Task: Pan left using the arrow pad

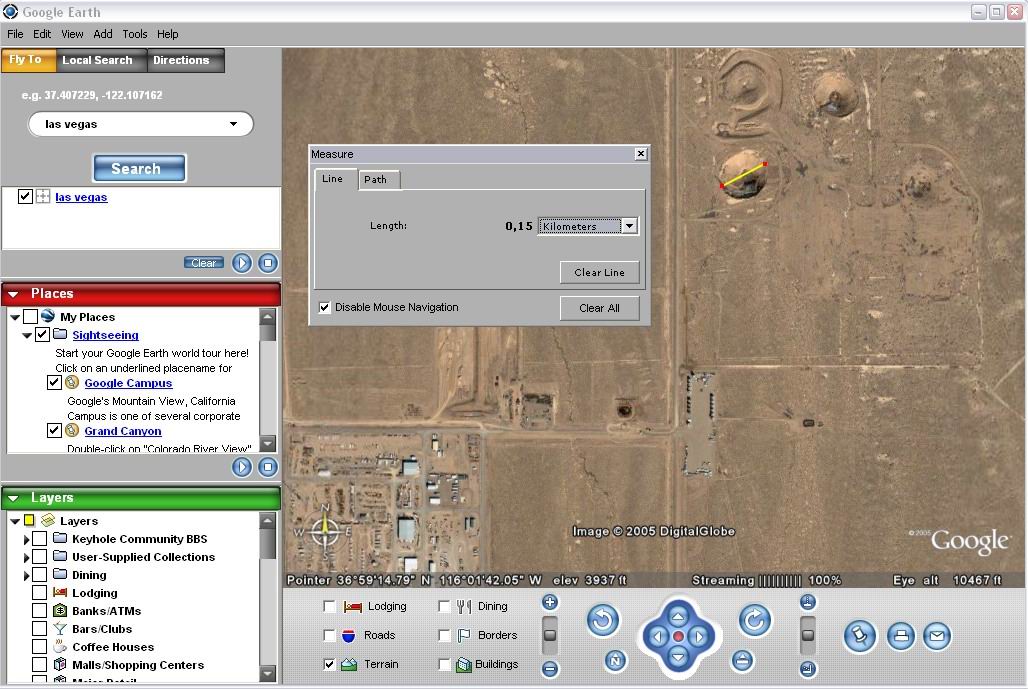Action: click(x=658, y=637)
